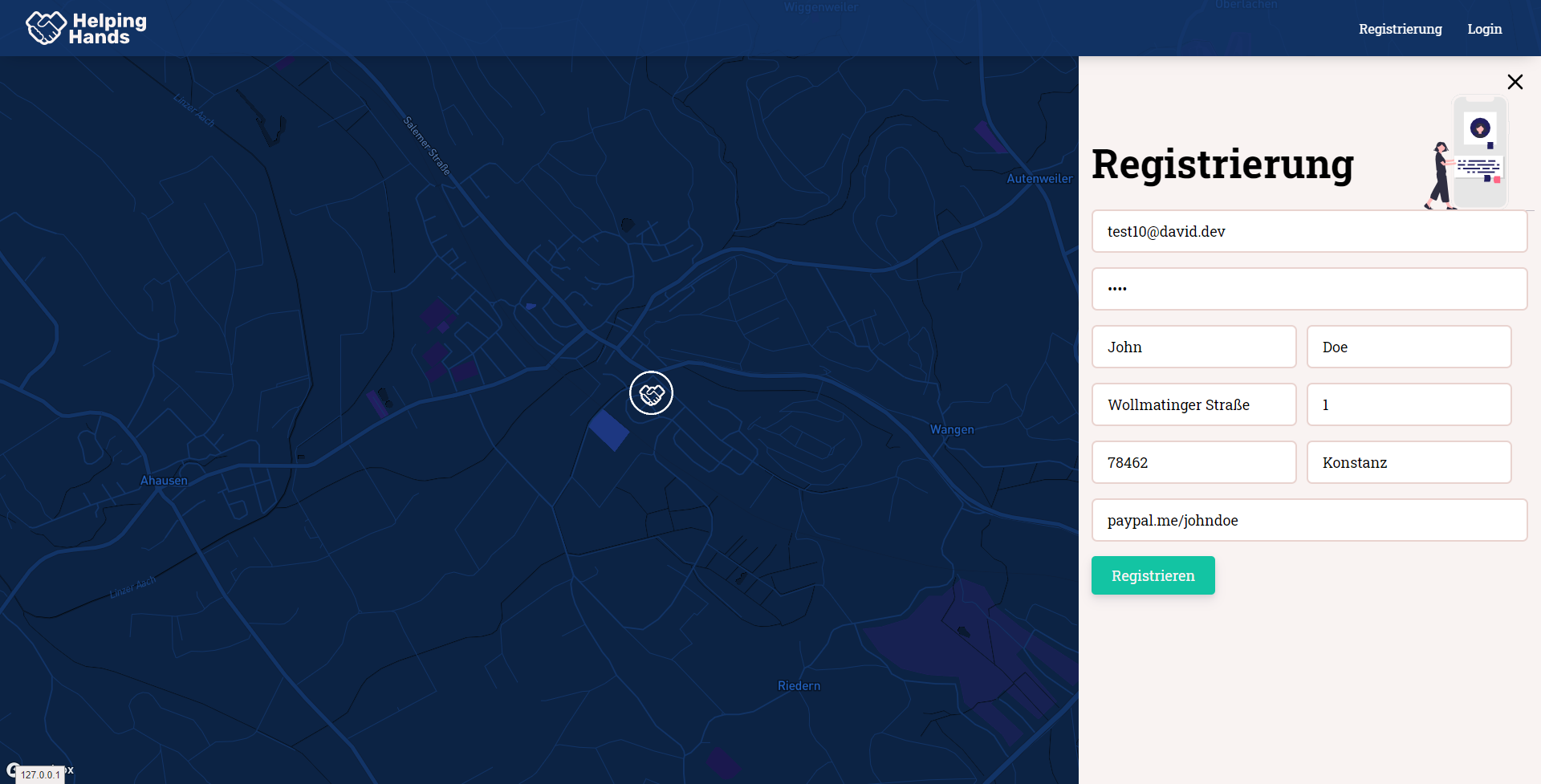
Task: Submit with the Registrieren button
Action: pos(1153,575)
